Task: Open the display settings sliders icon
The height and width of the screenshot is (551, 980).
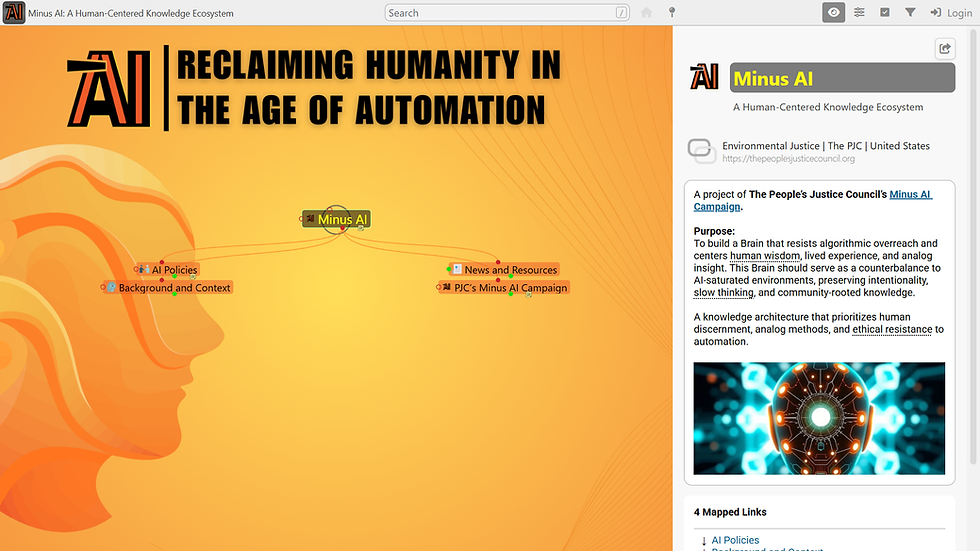Action: (x=859, y=12)
